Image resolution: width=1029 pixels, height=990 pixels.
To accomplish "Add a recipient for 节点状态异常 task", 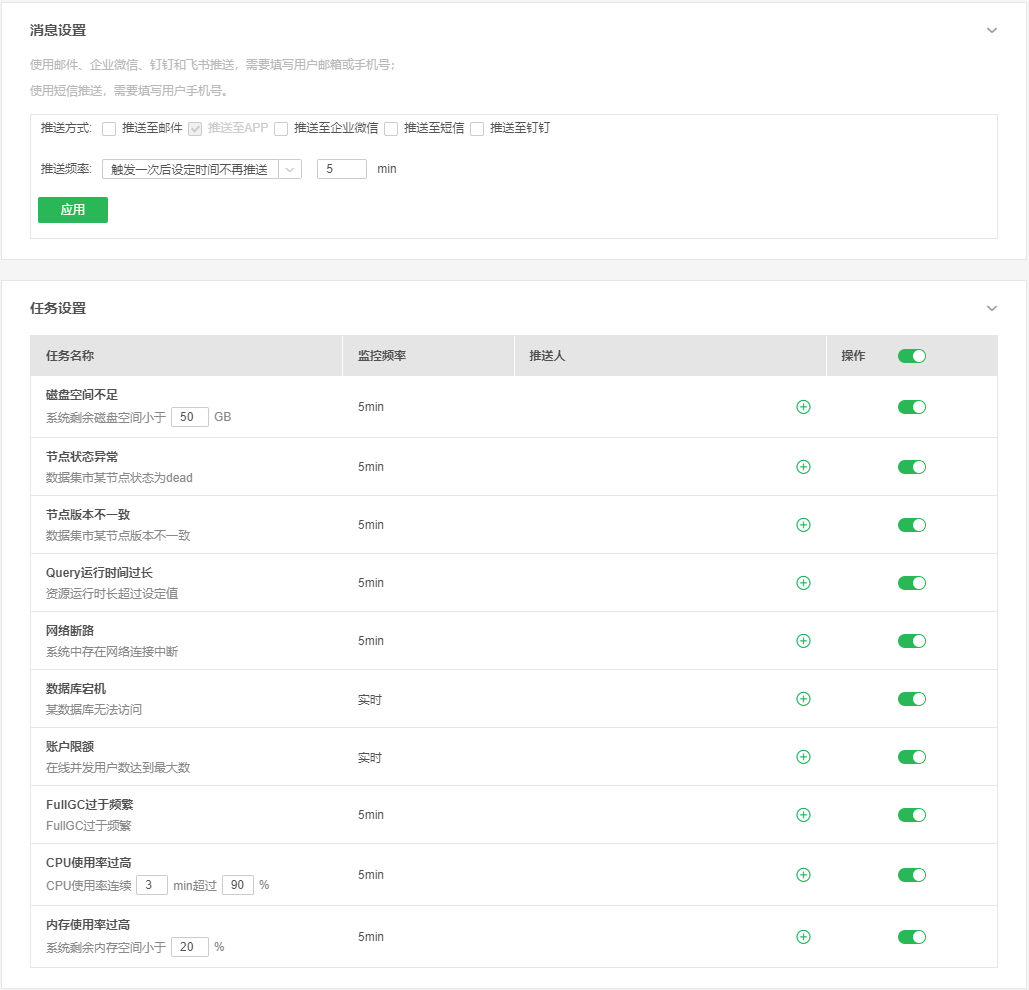I will tap(803, 467).
